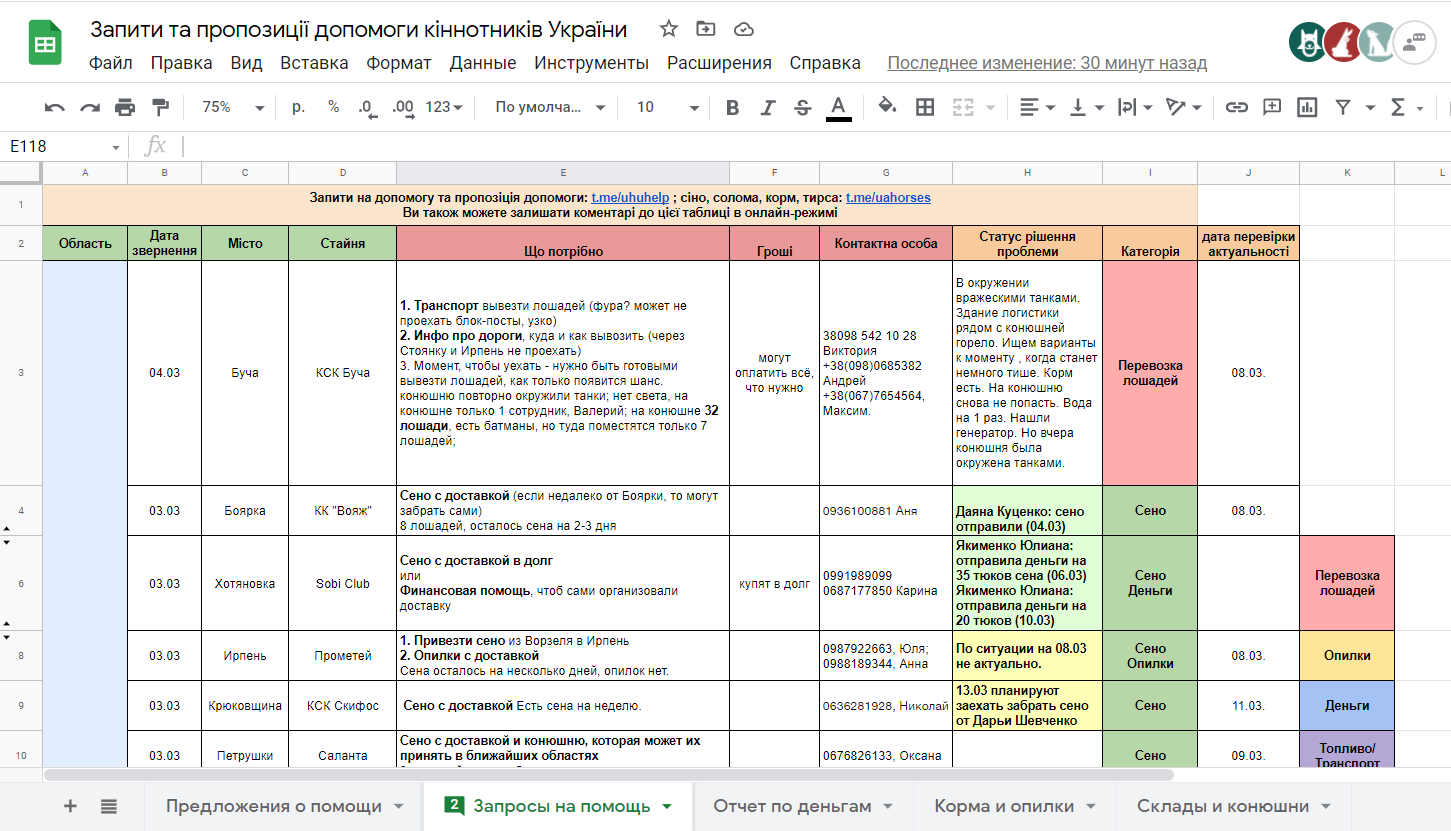The width and height of the screenshot is (1451, 831).
Task: Open the t.me/uhuhelp link
Action: 630,198
